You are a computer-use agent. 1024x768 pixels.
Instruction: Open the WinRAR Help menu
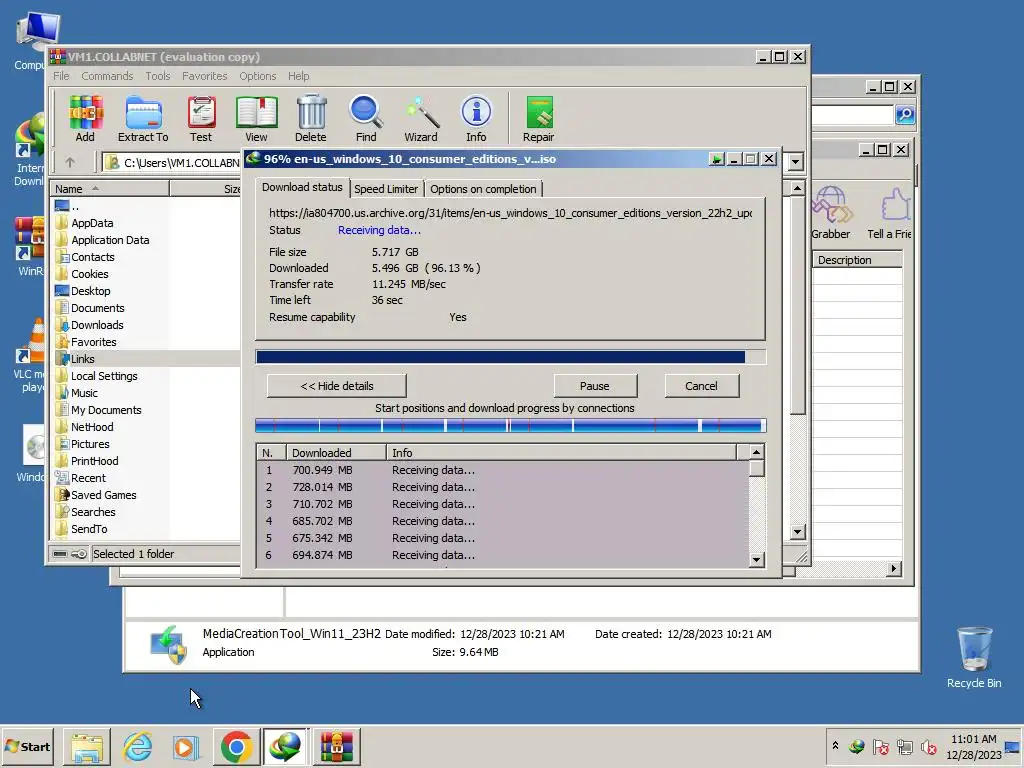point(298,76)
